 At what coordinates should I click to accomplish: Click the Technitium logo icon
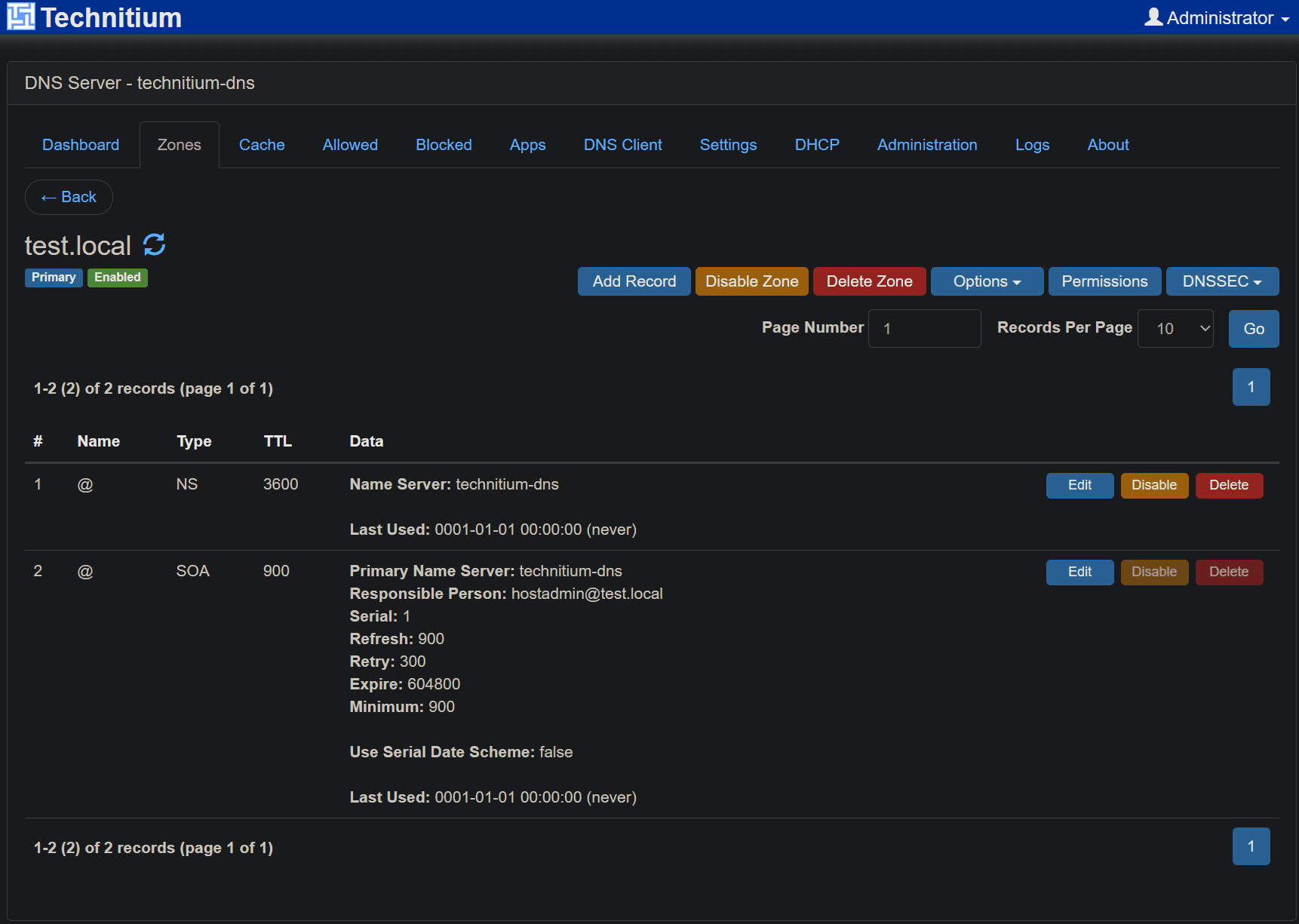click(21, 17)
